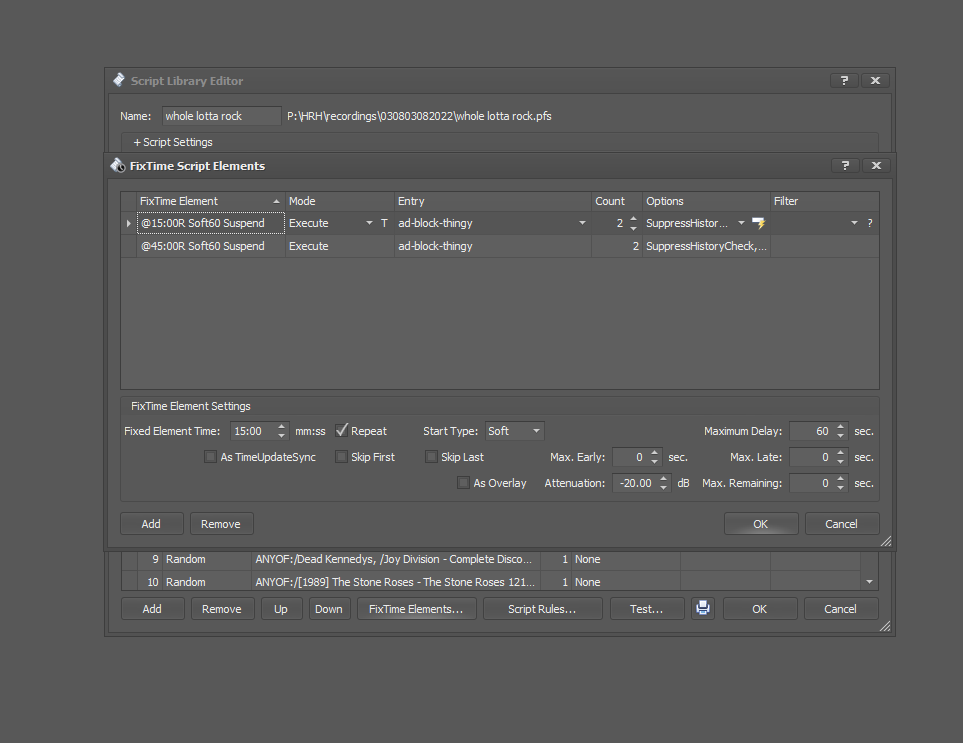The image size is (963, 743).
Task: Click the print icon beside the Test button
Action: 703,608
